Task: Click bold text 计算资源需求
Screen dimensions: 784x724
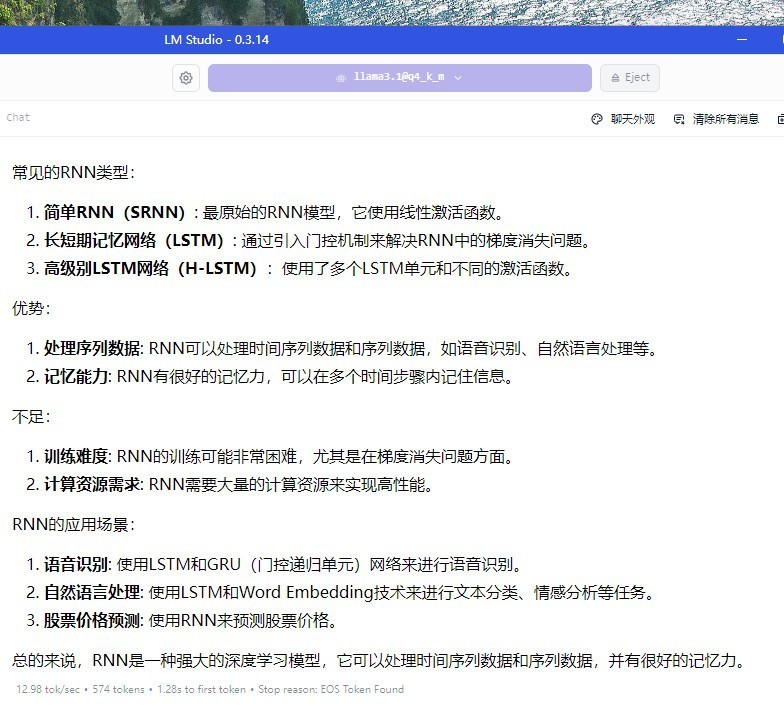Action: pyautogui.click(x=94, y=484)
